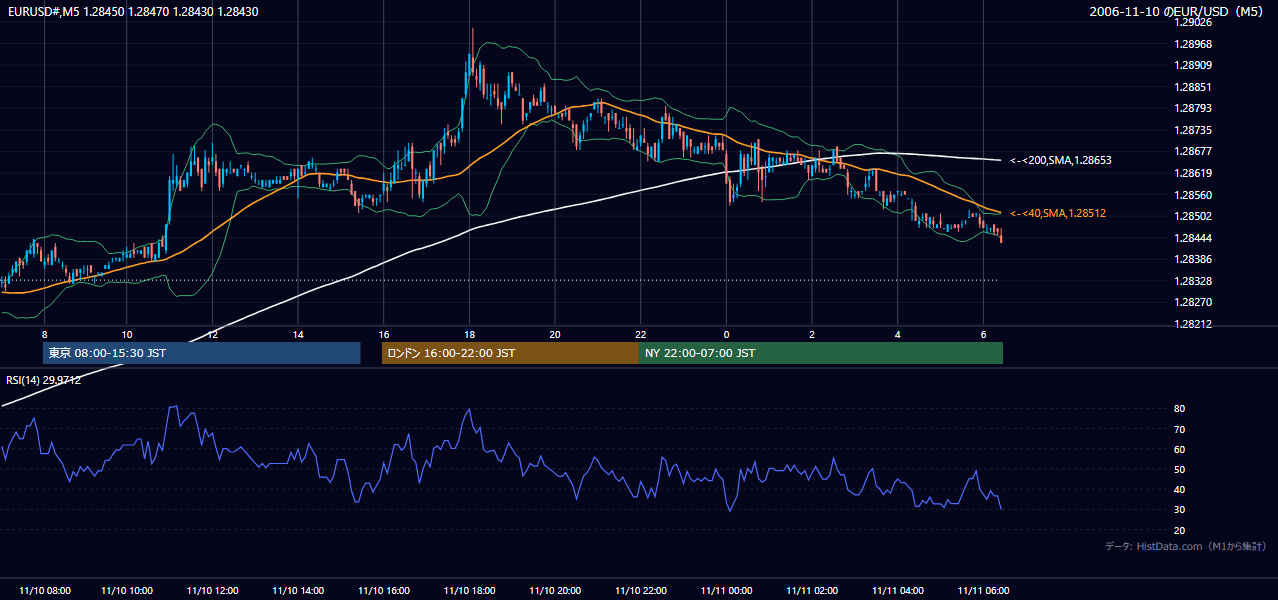The width and height of the screenshot is (1278, 600).
Task: Click the 11/10 20:00 time label
Action: [555, 590]
